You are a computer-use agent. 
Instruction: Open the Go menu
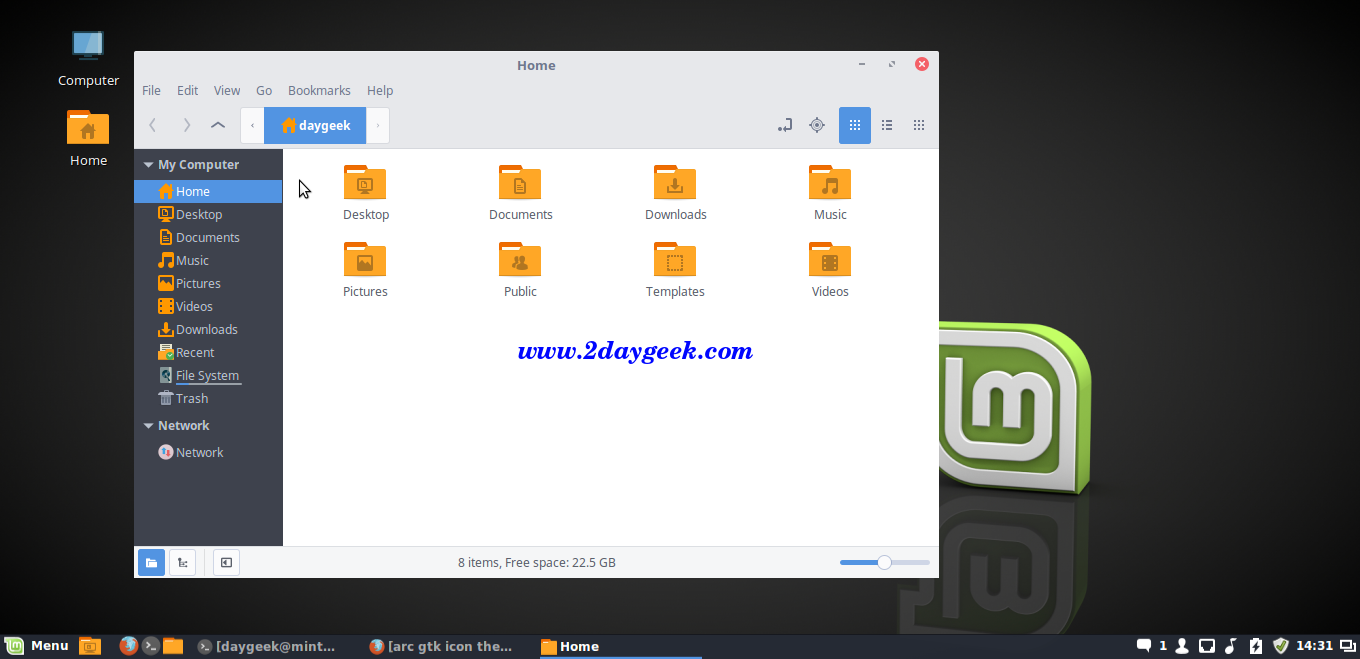coord(264,90)
